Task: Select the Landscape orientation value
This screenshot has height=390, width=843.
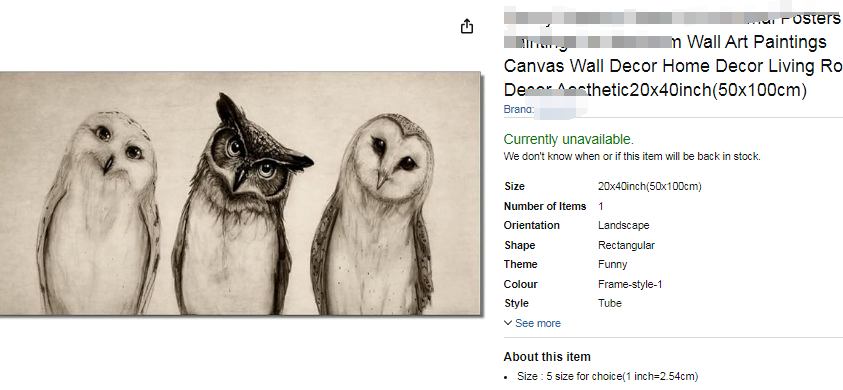Action: coord(624,225)
